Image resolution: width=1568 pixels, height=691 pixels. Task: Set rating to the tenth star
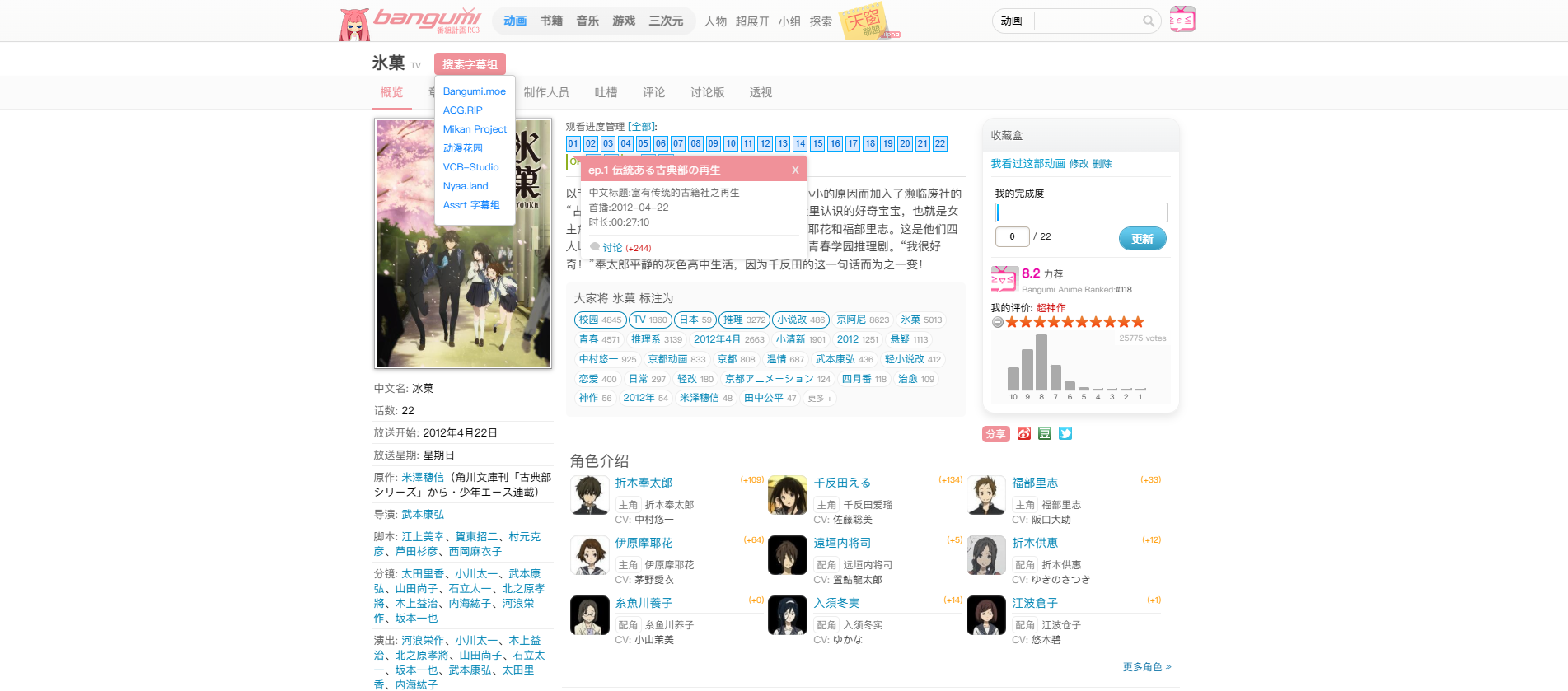1138,322
